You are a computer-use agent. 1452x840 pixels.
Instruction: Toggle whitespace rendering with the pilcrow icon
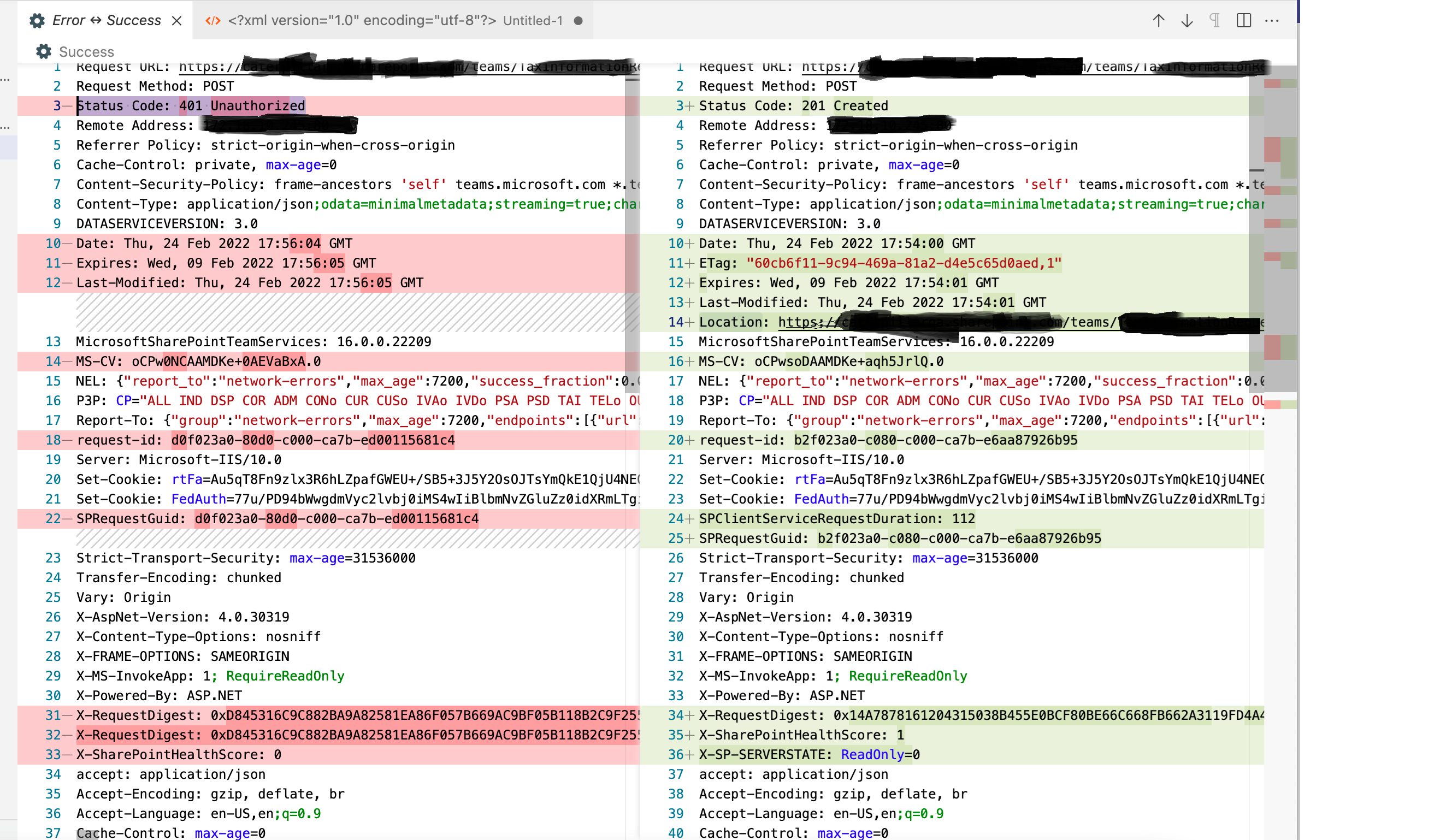1214,20
